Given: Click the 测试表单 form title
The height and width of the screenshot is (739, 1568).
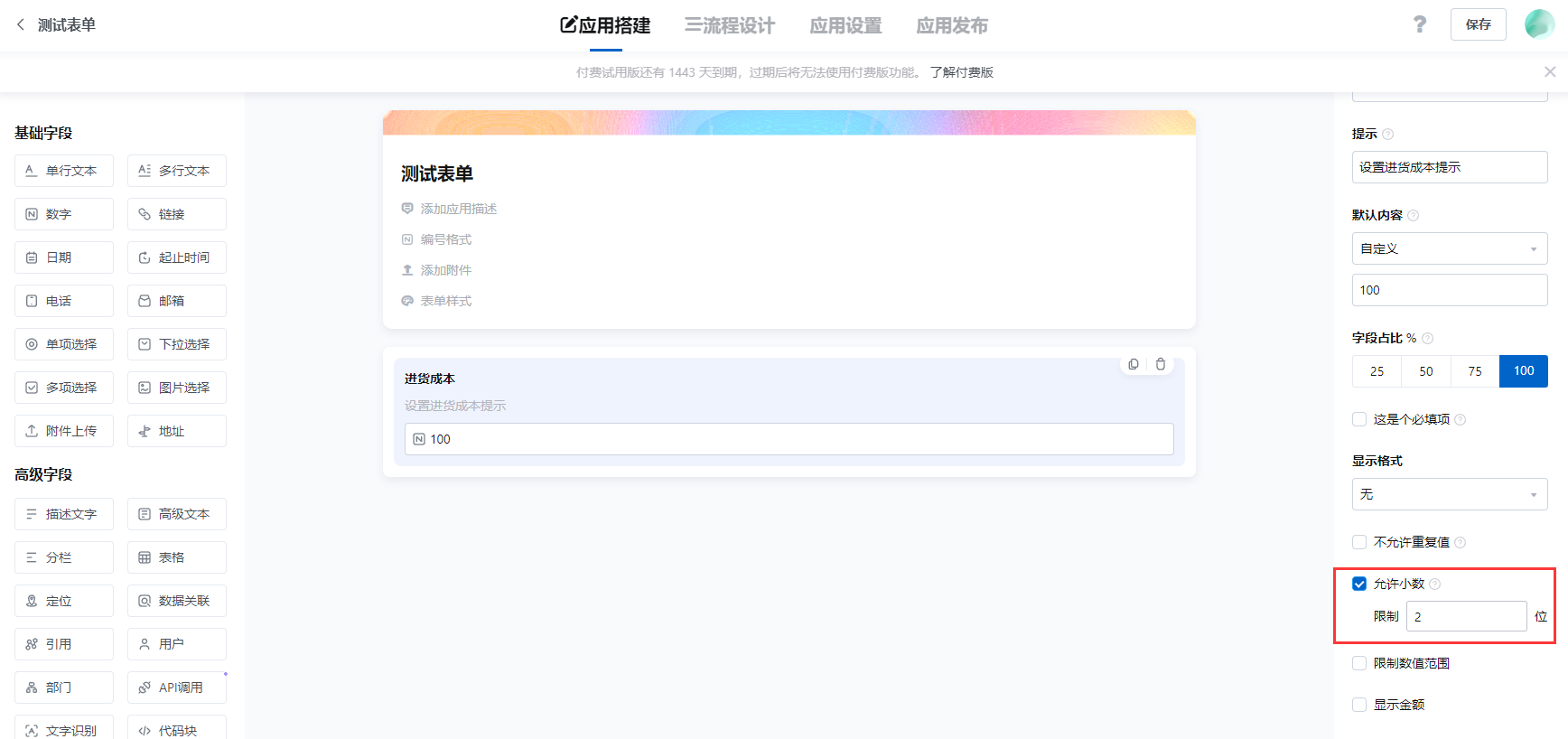Looking at the screenshot, I should click(x=437, y=173).
